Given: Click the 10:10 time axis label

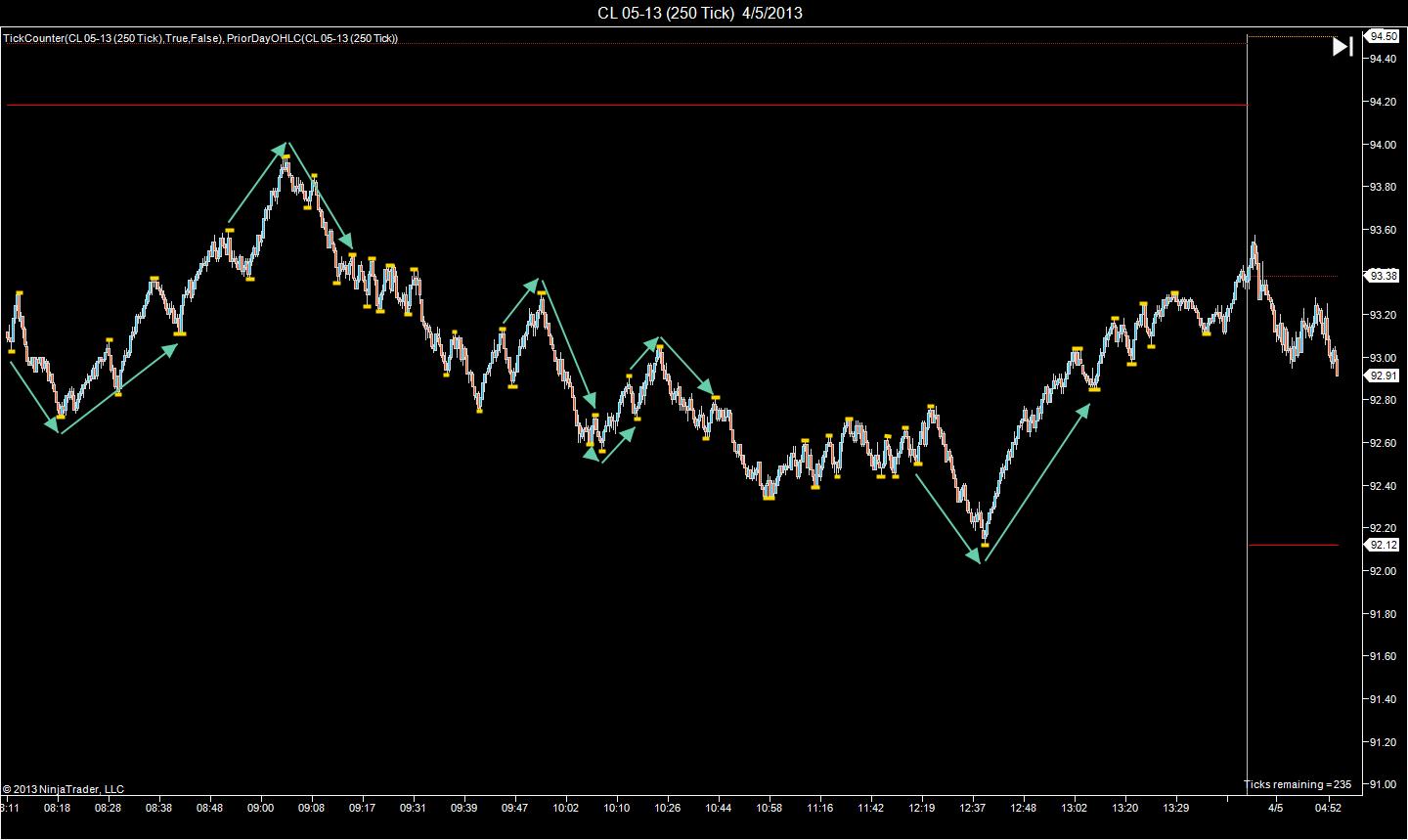Looking at the screenshot, I should (x=616, y=809).
